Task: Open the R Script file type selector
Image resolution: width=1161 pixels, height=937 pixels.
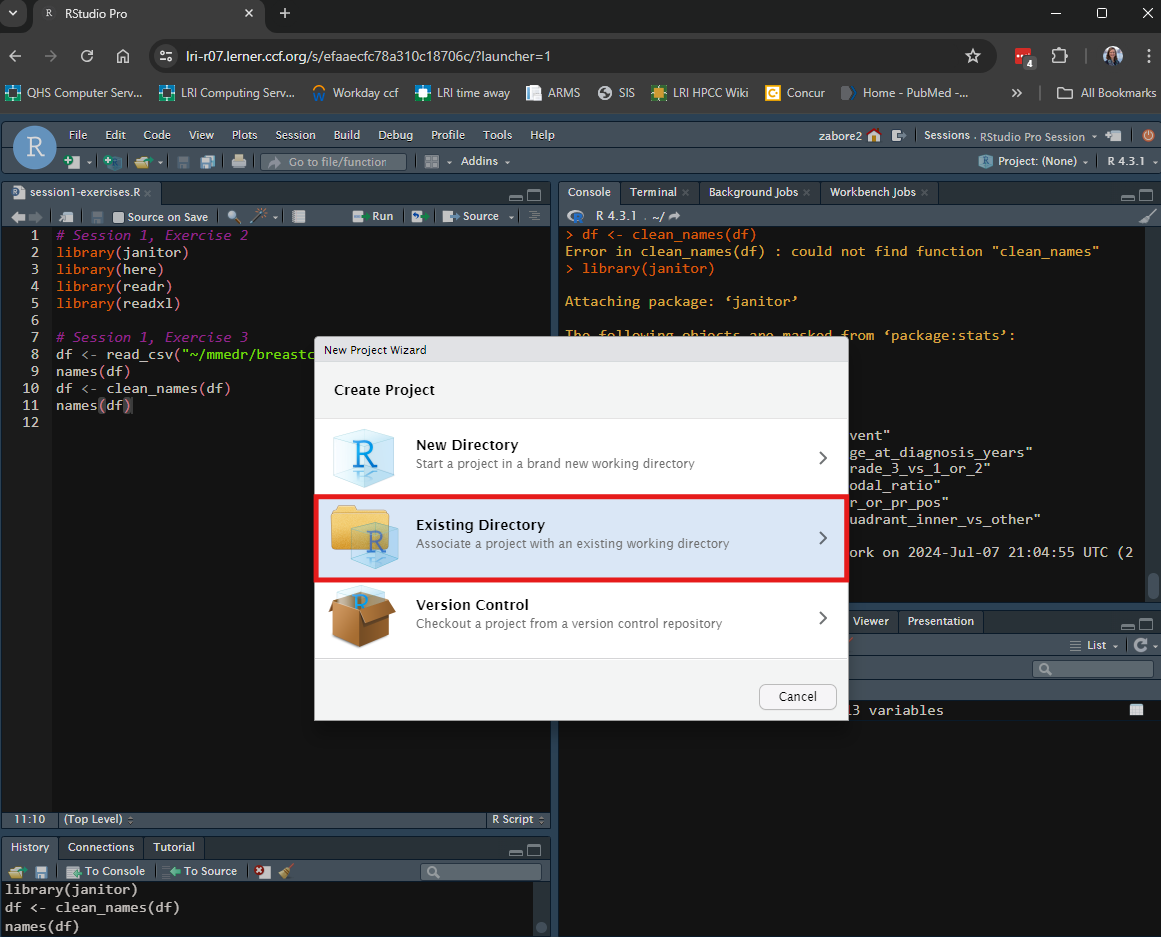Action: pyautogui.click(x=518, y=819)
